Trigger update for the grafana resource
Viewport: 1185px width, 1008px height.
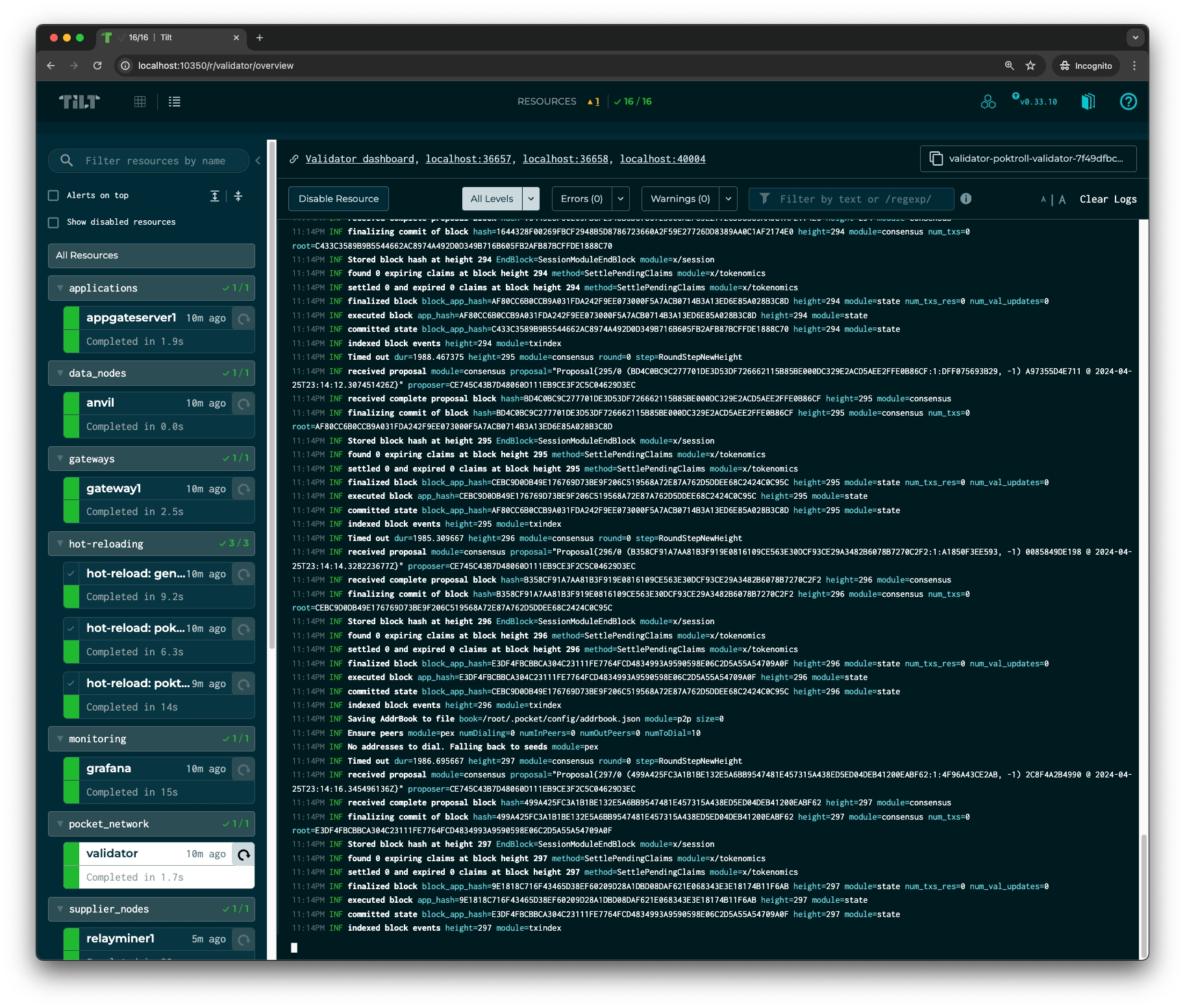click(243, 770)
